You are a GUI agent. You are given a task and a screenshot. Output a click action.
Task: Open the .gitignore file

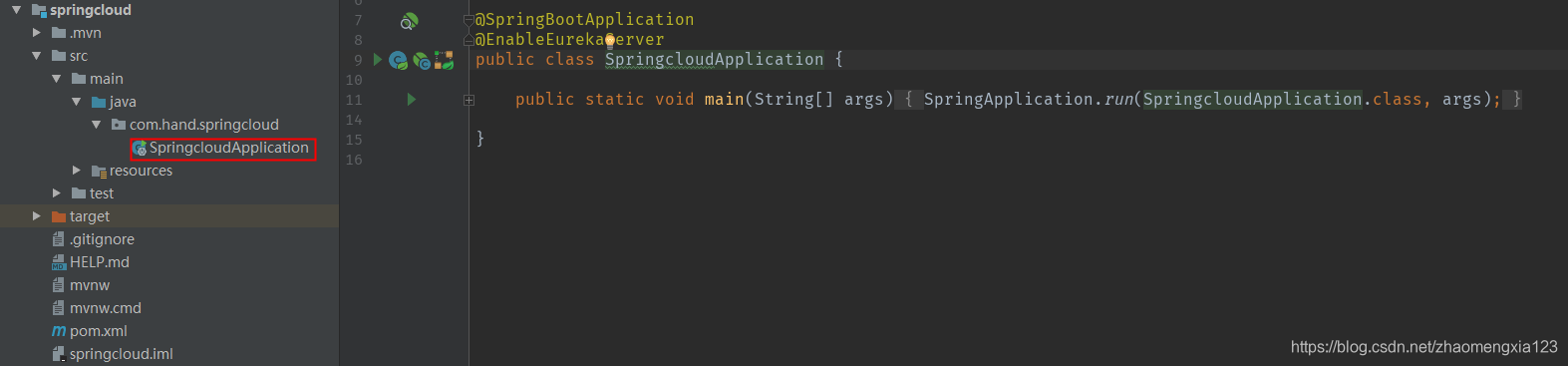coord(102,239)
